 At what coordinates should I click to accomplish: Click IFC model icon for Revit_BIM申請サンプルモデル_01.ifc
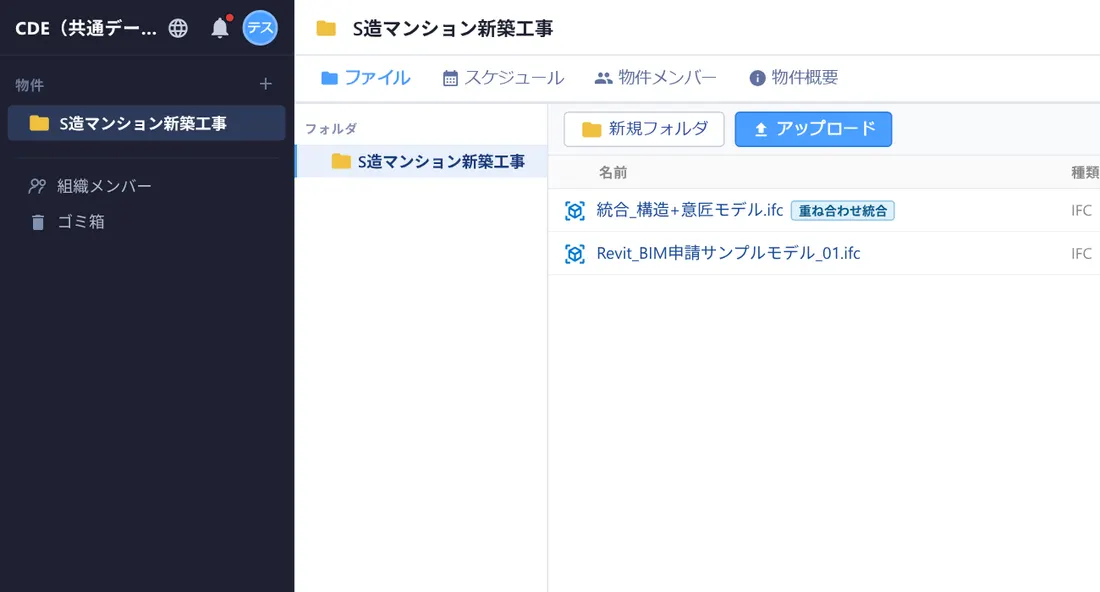(x=575, y=253)
